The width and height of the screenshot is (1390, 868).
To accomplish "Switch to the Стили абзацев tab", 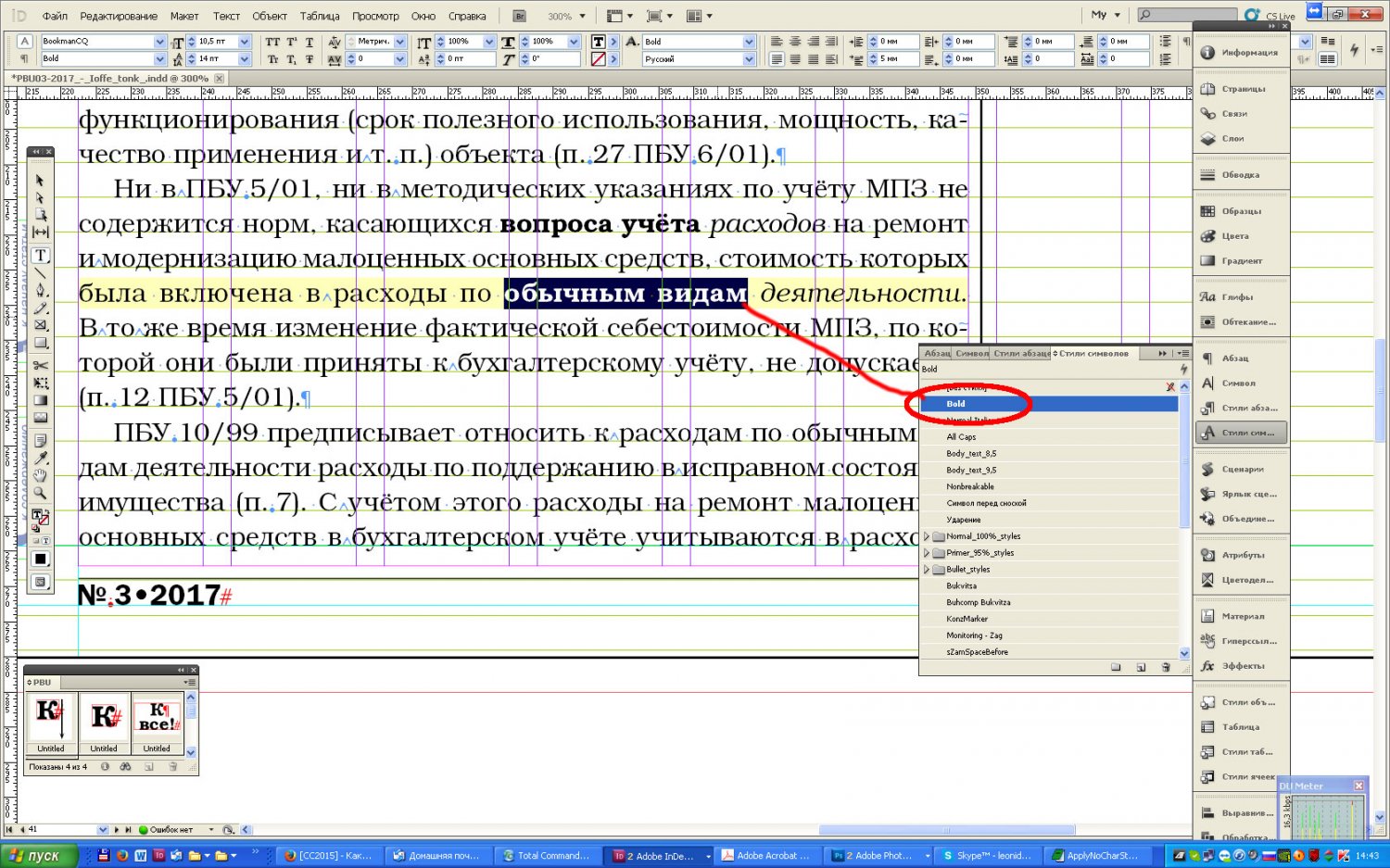I will click(1022, 354).
